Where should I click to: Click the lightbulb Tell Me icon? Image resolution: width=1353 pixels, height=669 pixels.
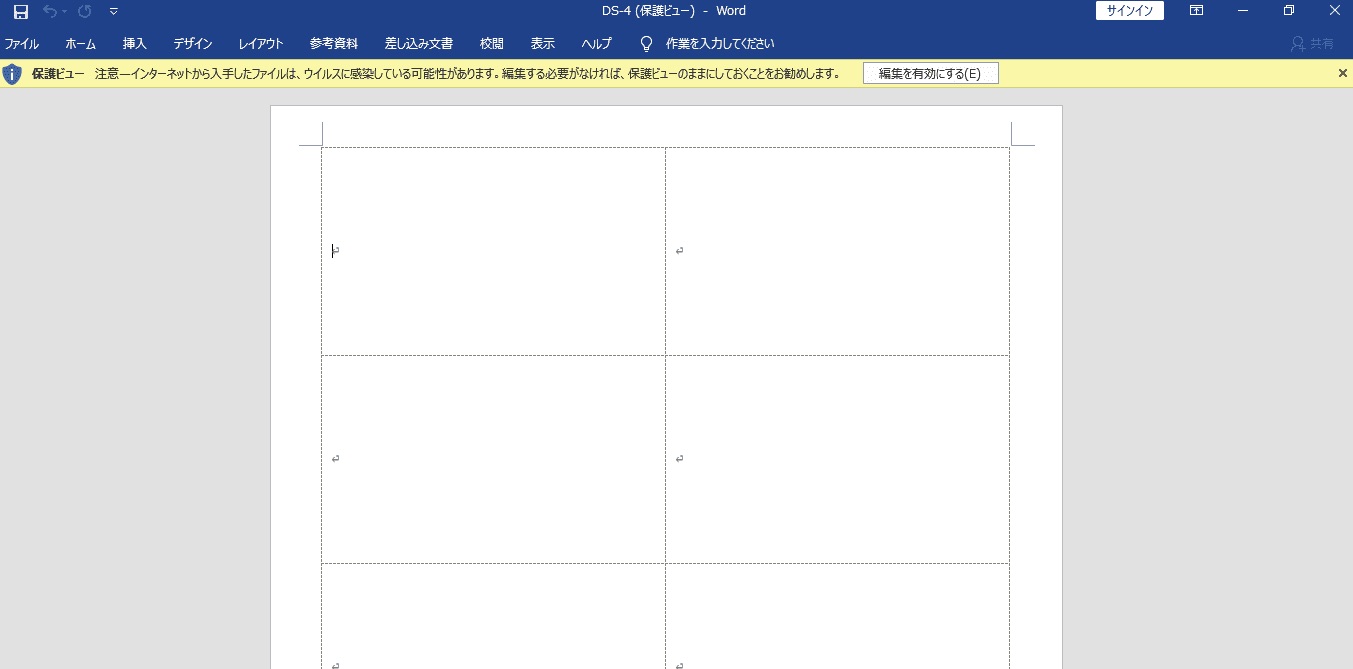click(x=646, y=44)
